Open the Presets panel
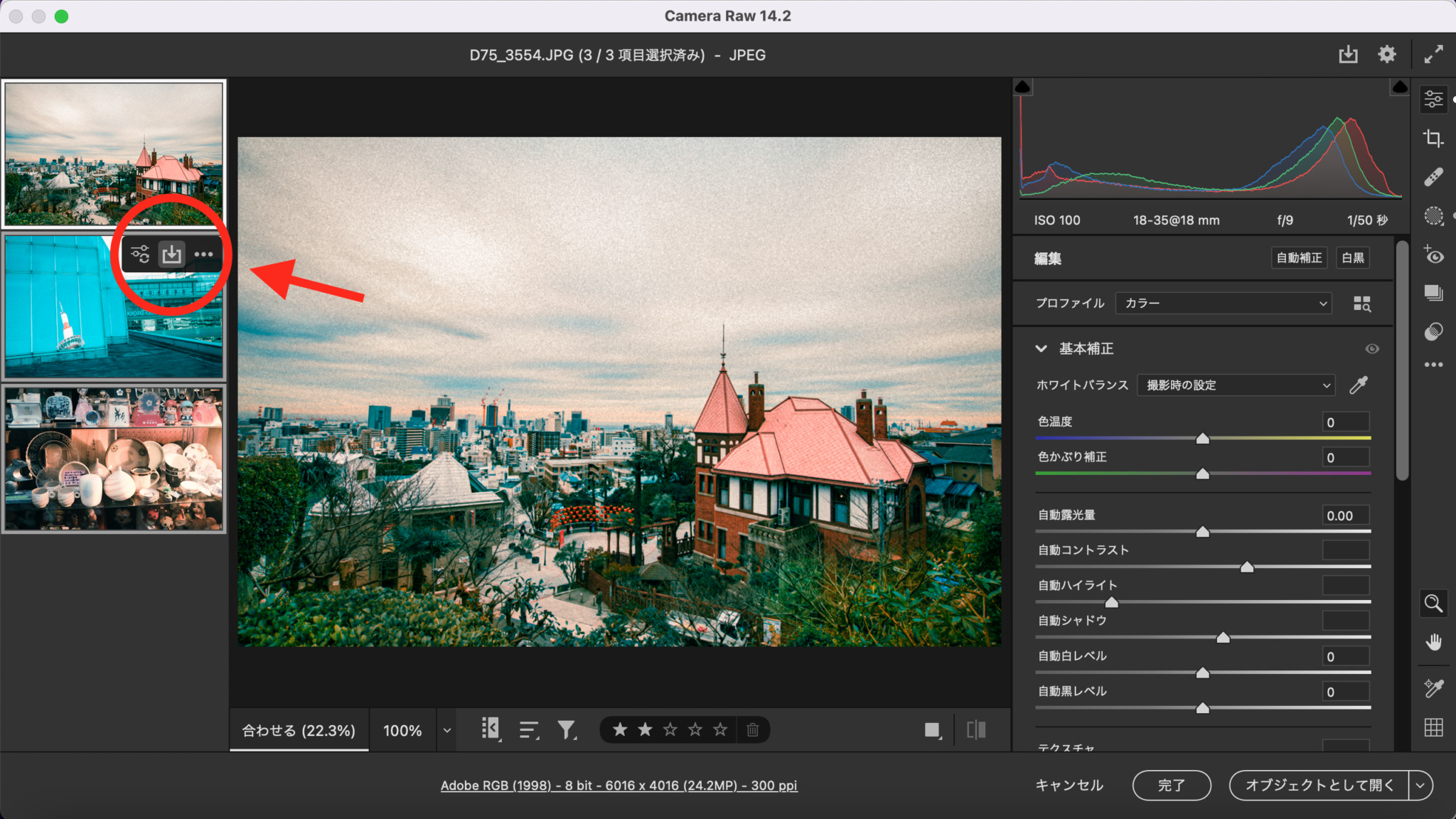Screen dimensions: 1456x819 click(1434, 293)
